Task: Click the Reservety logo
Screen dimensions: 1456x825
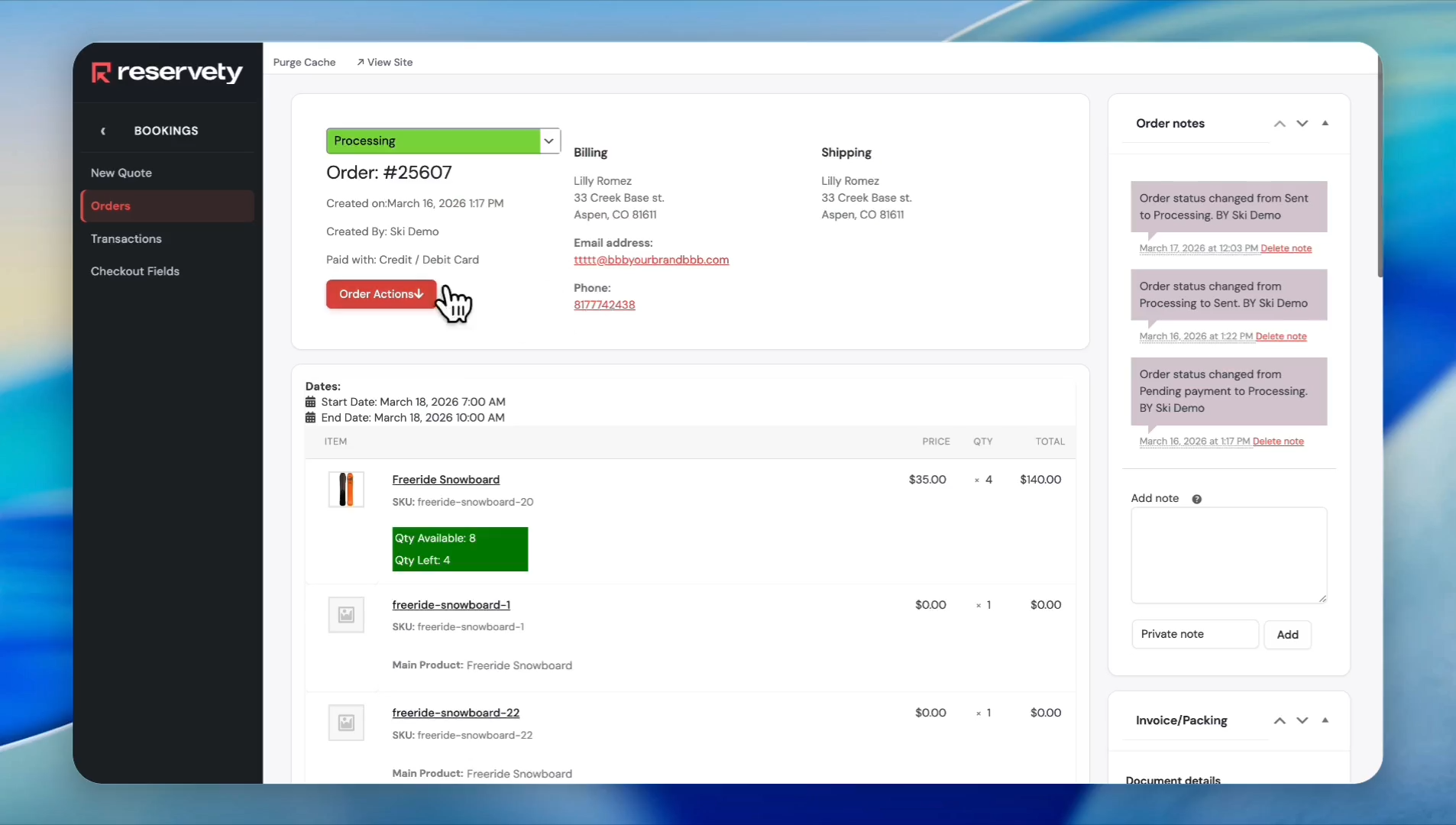Action: [167, 73]
